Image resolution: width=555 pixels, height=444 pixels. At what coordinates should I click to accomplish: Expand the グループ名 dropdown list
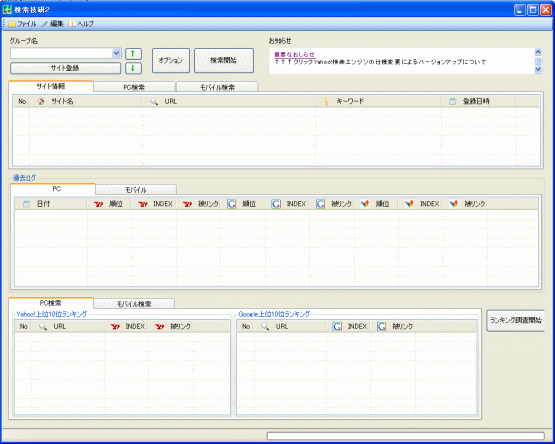tap(116, 53)
